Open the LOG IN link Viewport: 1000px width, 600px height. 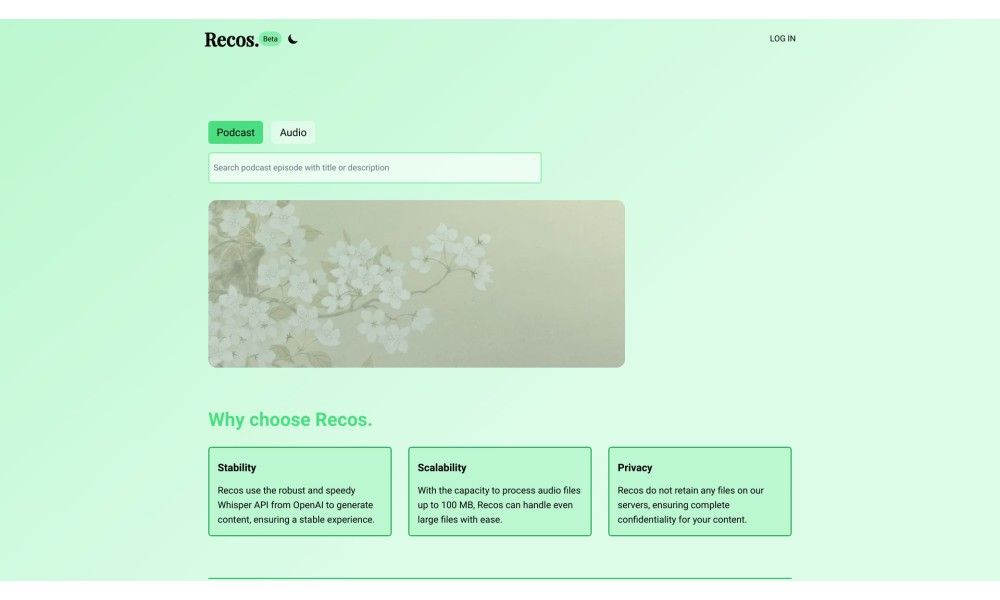pos(783,39)
